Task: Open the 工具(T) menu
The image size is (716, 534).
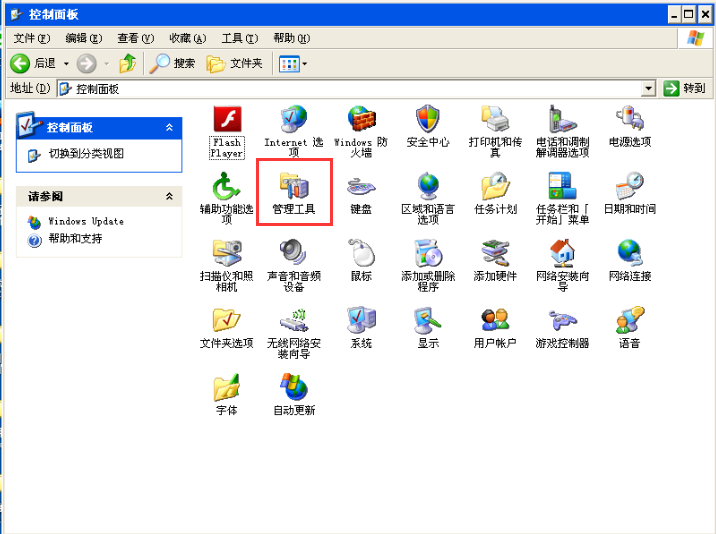Action: coord(240,38)
